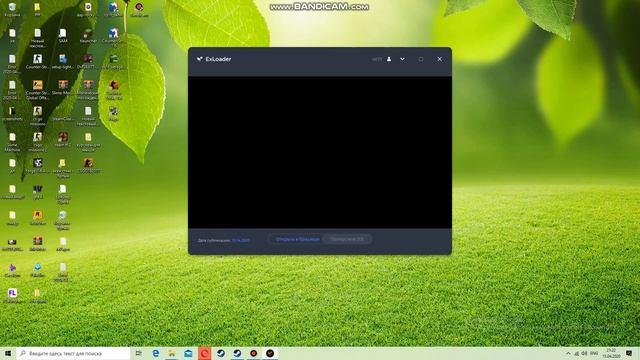
Task: Open the volume control in the system tray
Action: (x=584, y=353)
